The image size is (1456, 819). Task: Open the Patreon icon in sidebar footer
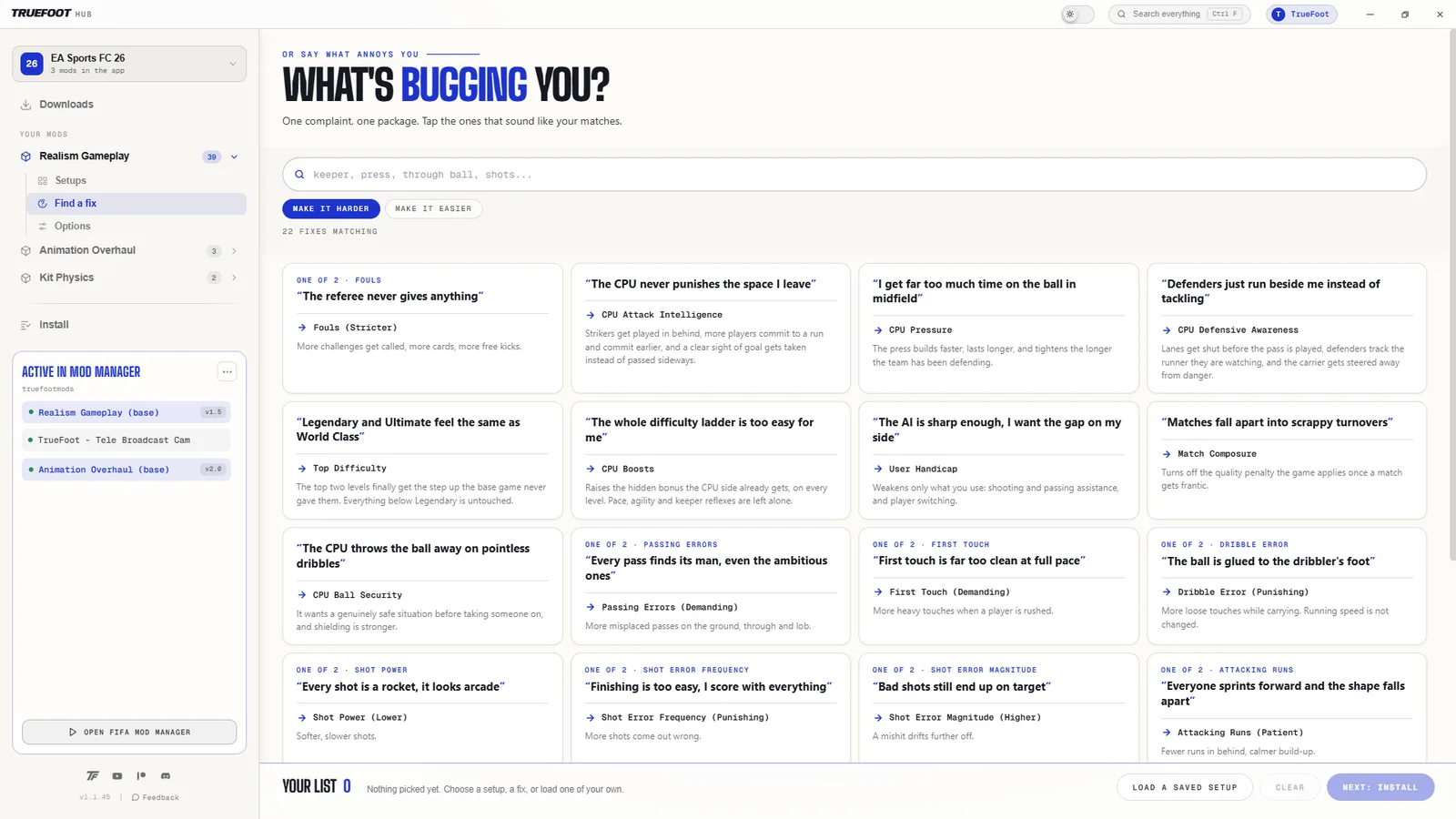[141, 776]
